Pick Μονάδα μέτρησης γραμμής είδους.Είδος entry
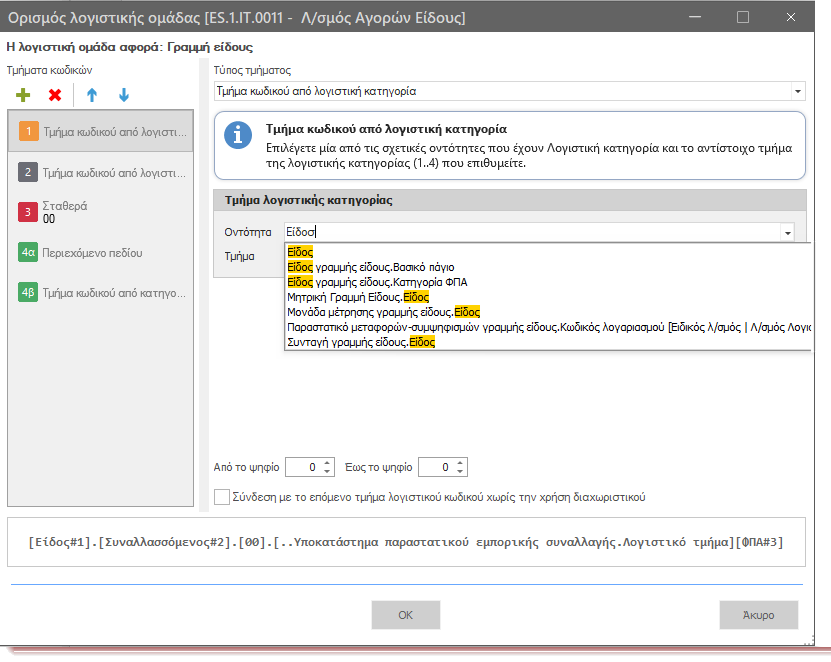The width and height of the screenshot is (831, 662). pos(383,312)
